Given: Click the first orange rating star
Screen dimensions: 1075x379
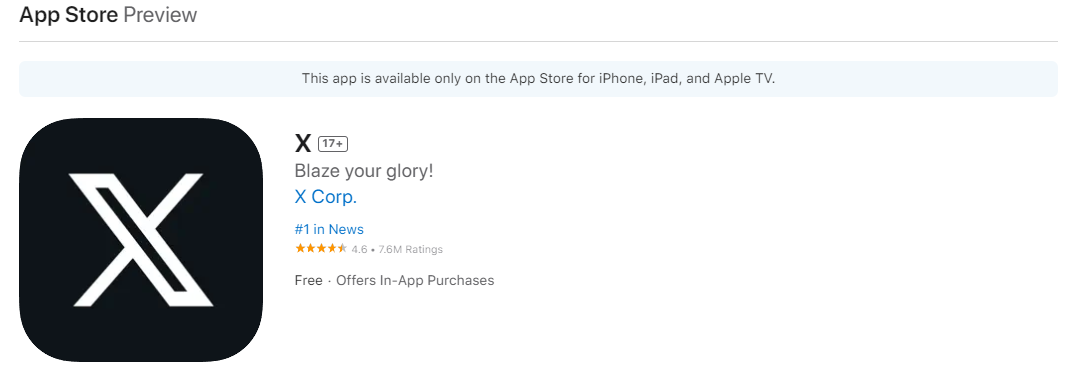Looking at the screenshot, I should 300,248.
